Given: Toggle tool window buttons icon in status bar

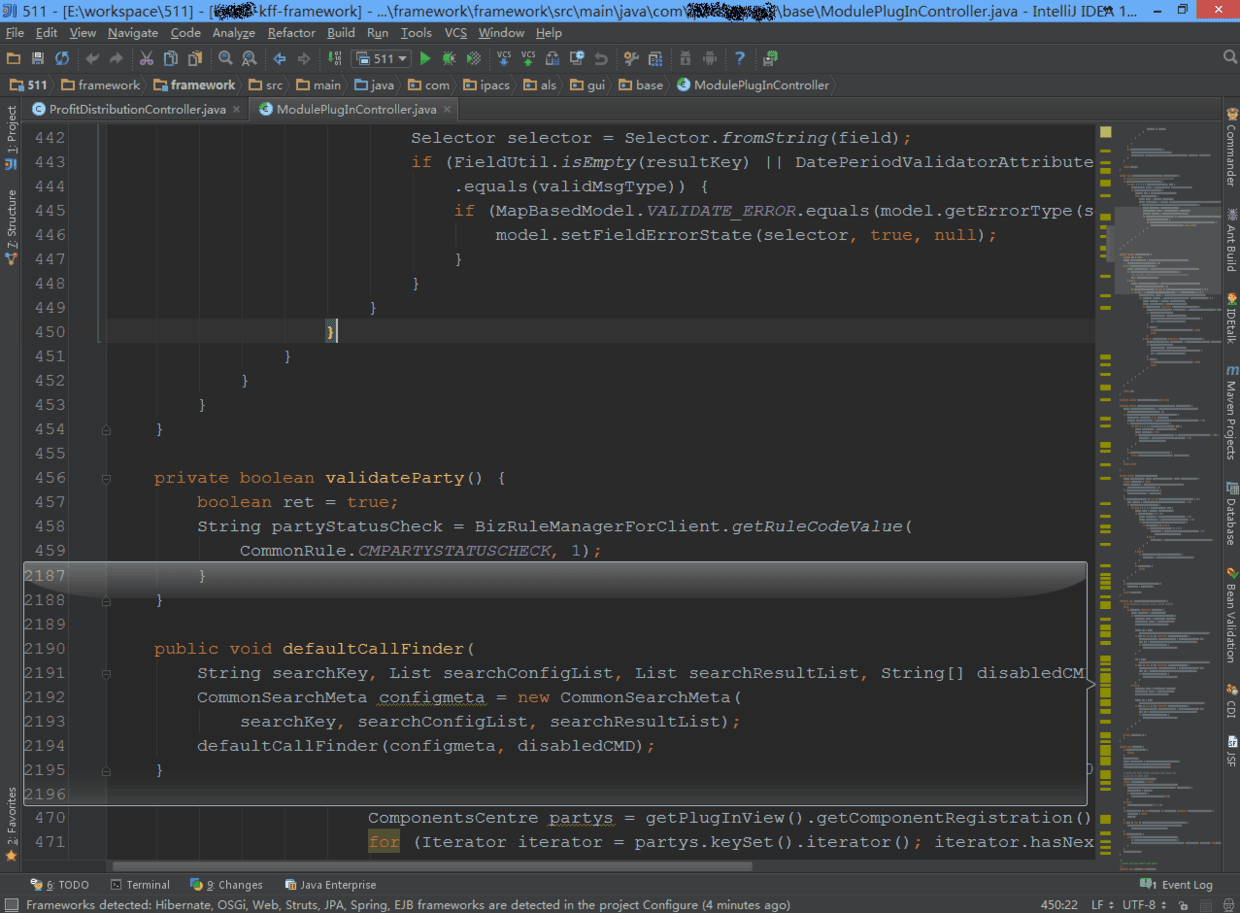Looking at the screenshot, I should [11, 904].
